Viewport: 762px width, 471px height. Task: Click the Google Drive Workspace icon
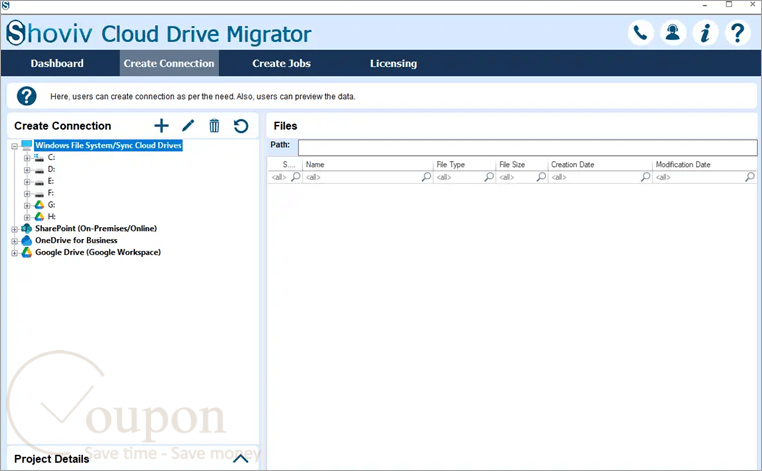tap(27, 252)
